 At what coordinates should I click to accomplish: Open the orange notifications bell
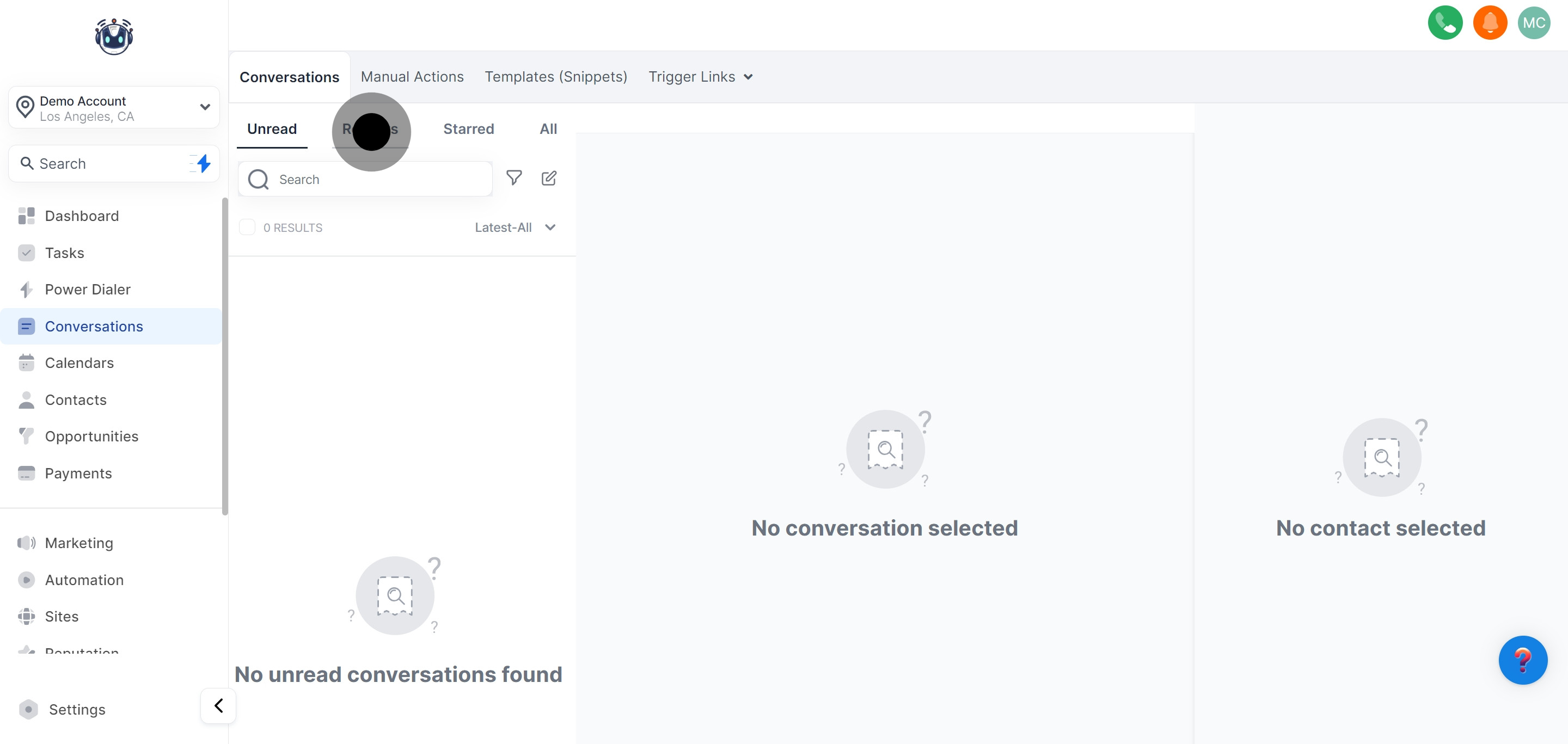(1490, 23)
